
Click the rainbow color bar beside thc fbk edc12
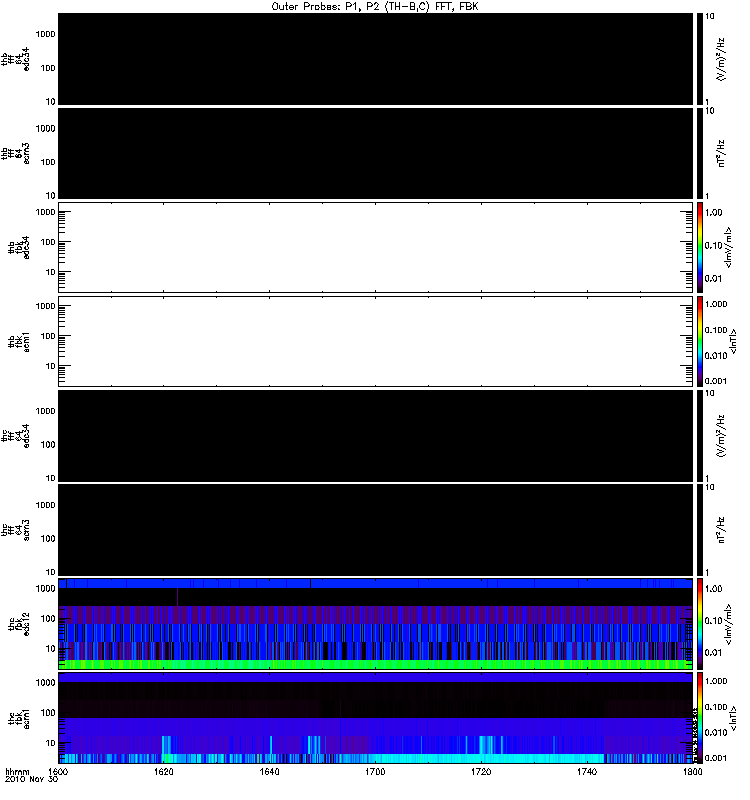(700, 623)
